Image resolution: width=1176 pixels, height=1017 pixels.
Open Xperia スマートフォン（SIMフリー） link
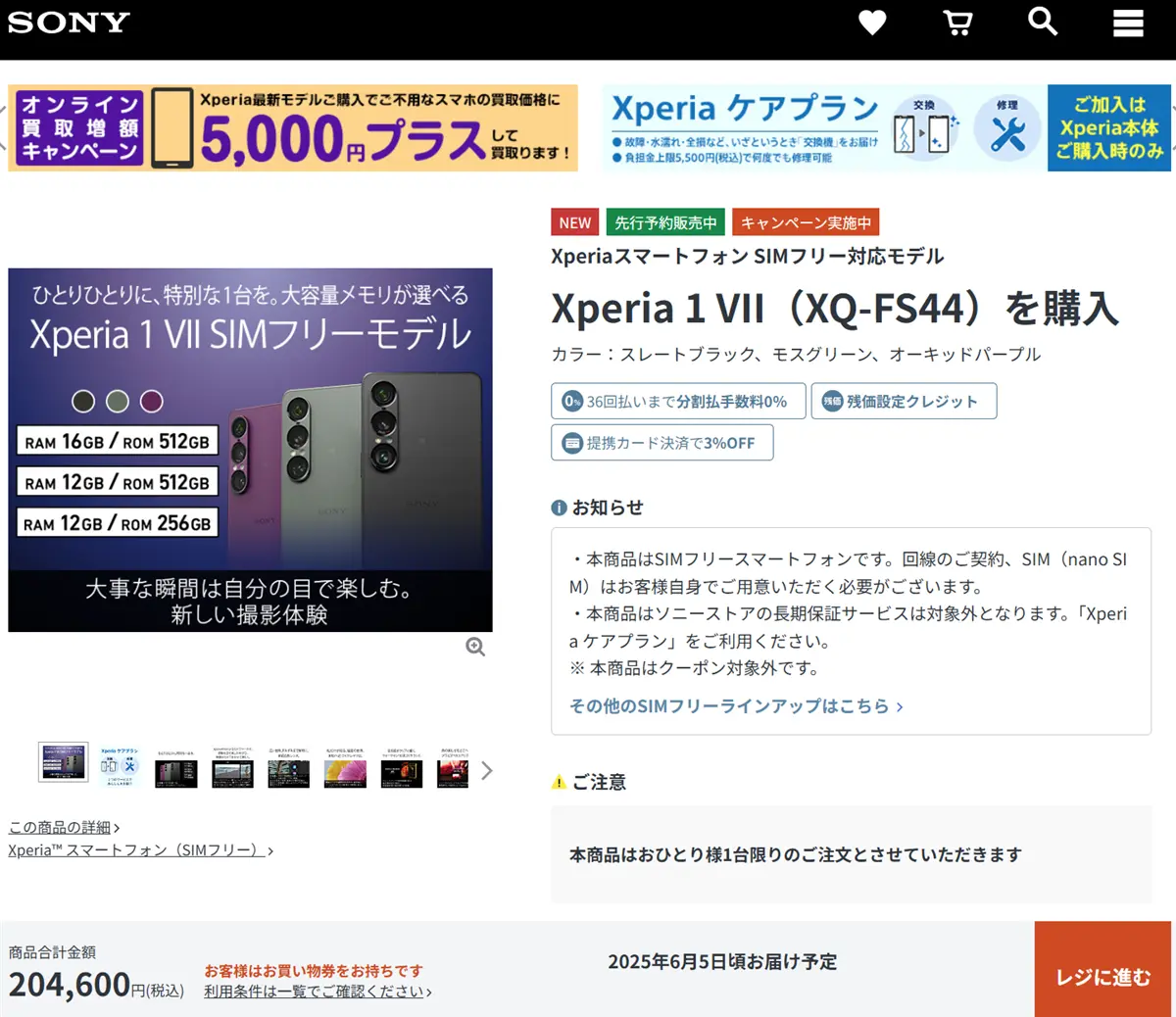(x=140, y=850)
